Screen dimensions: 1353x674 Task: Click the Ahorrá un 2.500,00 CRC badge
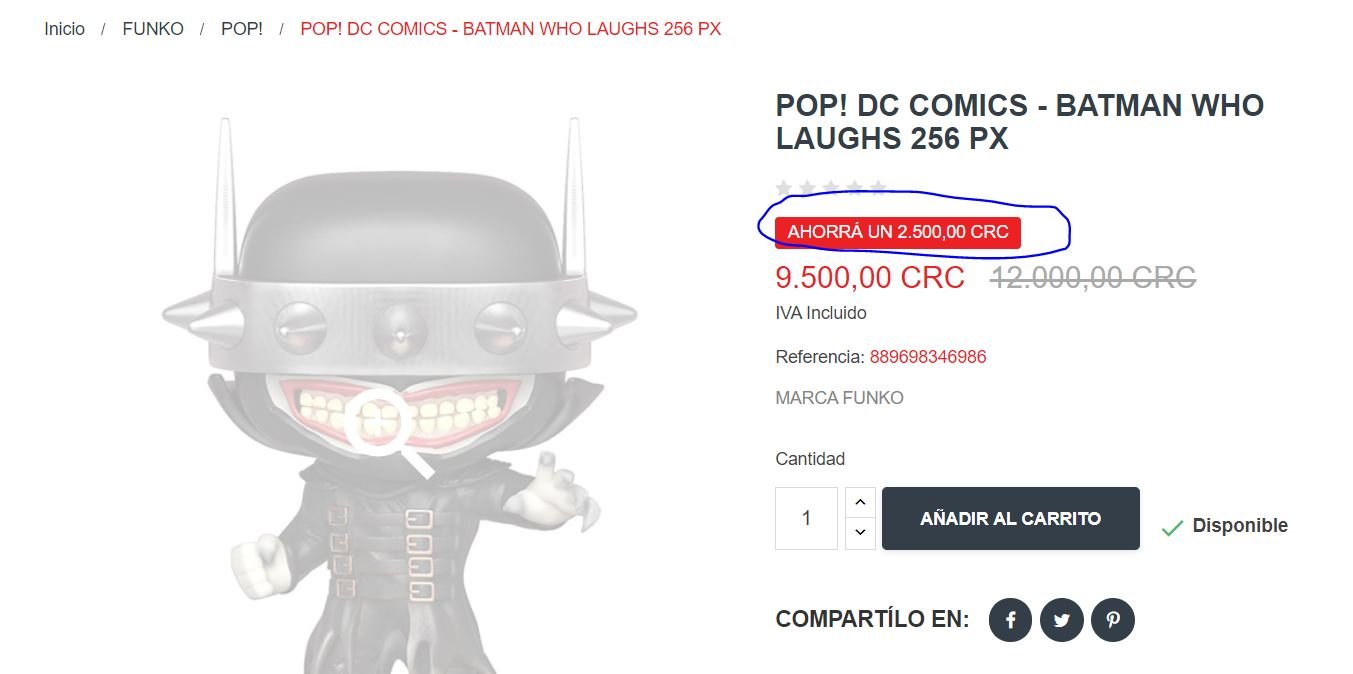(898, 232)
